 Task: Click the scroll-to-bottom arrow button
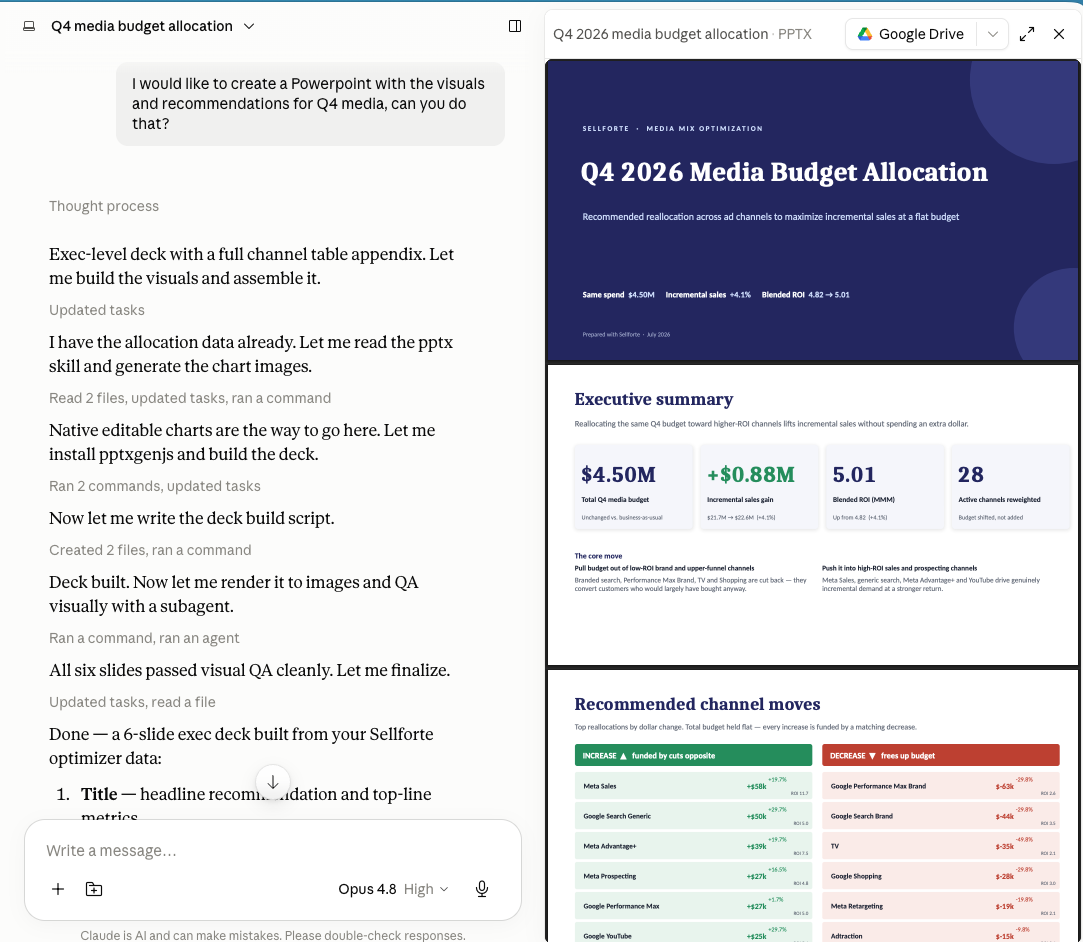pyautogui.click(x=273, y=782)
